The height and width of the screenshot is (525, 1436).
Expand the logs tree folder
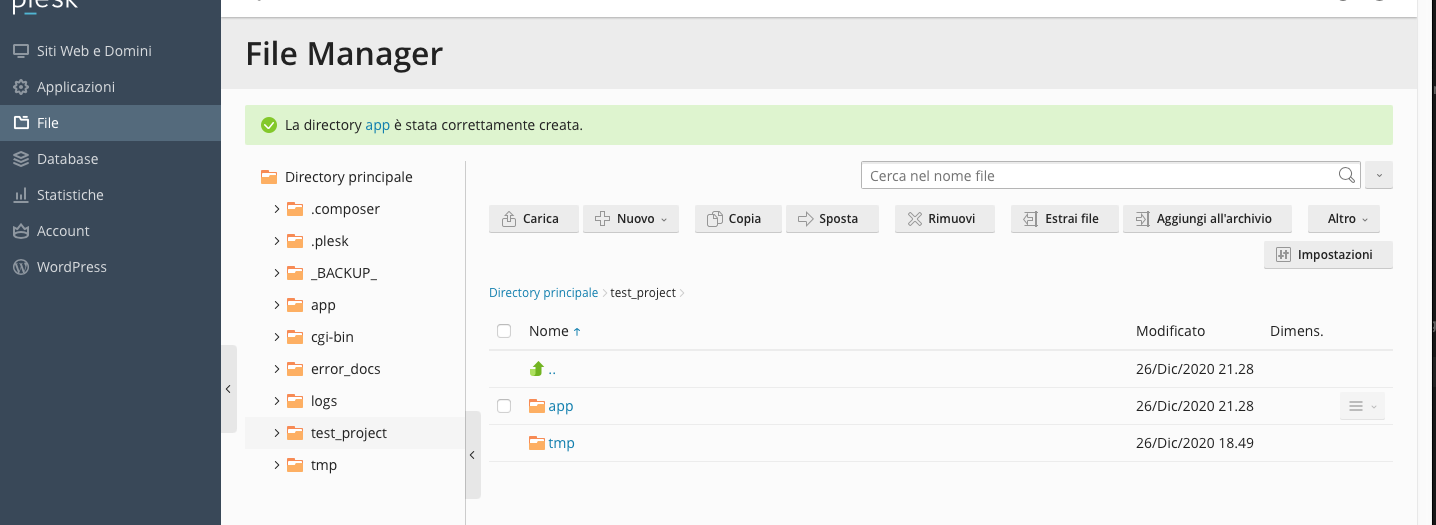click(277, 401)
